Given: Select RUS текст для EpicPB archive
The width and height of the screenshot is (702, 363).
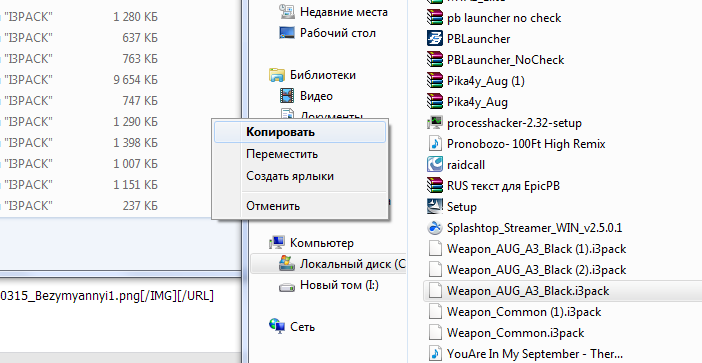Looking at the screenshot, I should click(x=503, y=186).
